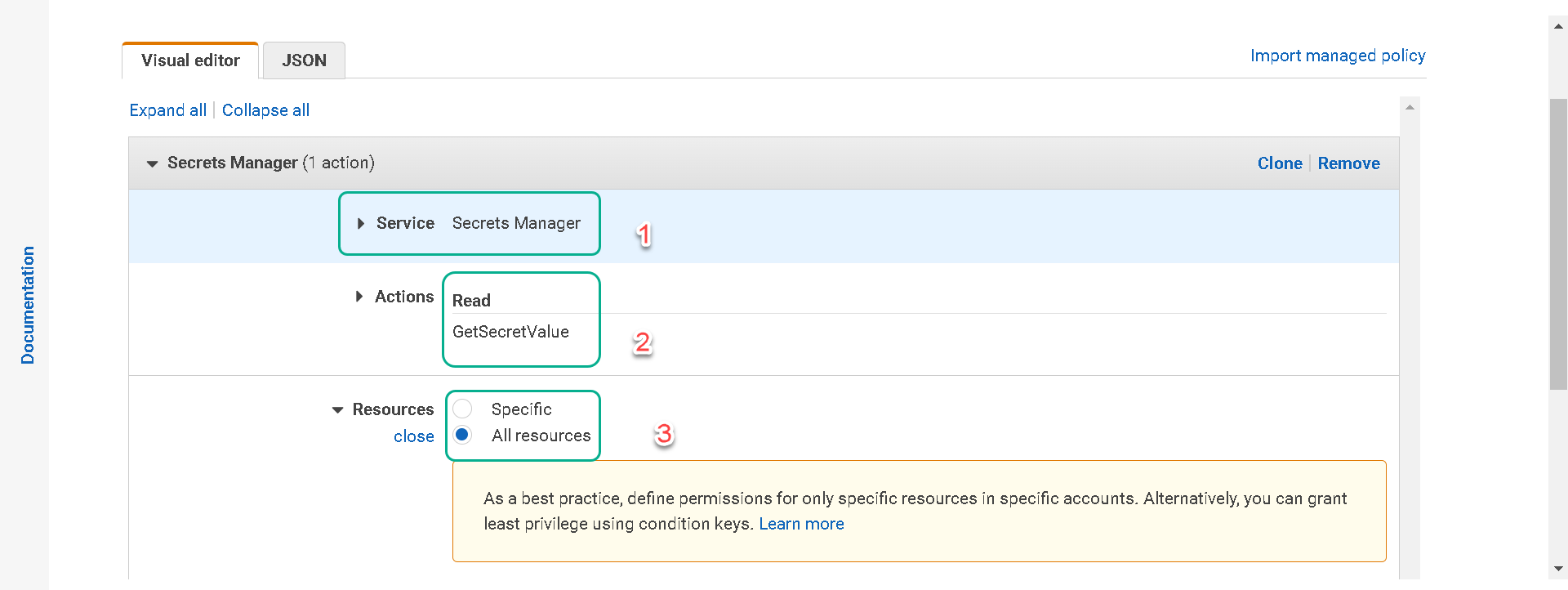This screenshot has height=590, width=1568.
Task: Collapse the Secrets Manager section header arrow
Action: click(x=152, y=163)
